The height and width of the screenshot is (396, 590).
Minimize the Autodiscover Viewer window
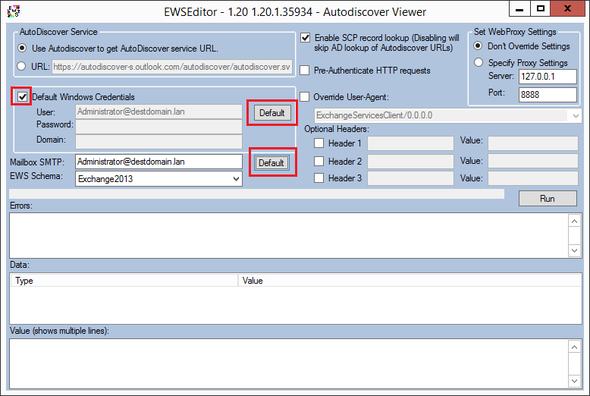pyautogui.click(x=520, y=9)
